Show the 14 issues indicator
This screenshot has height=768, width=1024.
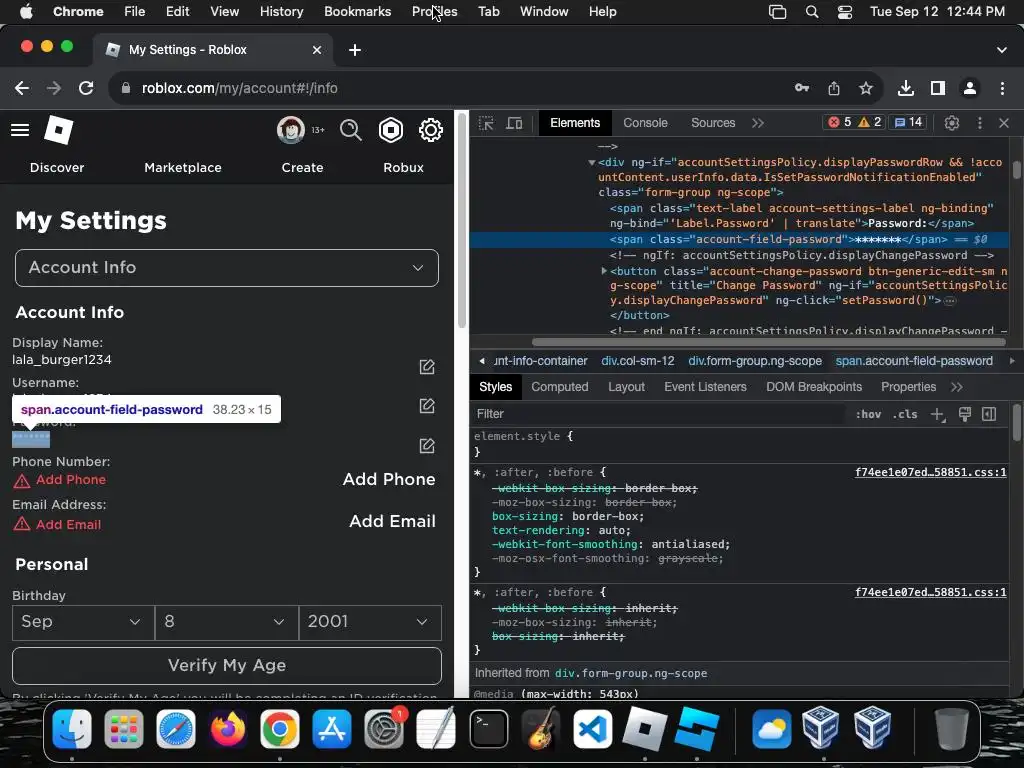pyautogui.click(x=908, y=122)
